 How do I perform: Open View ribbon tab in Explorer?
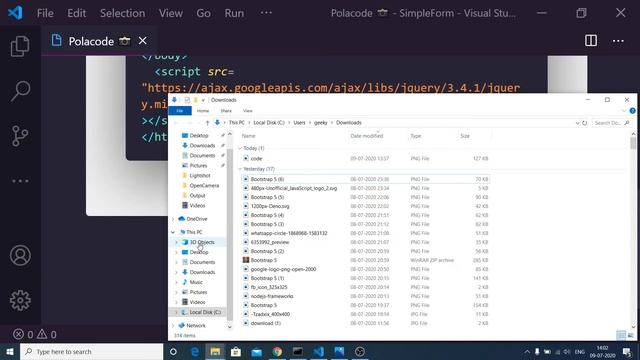coord(247,111)
